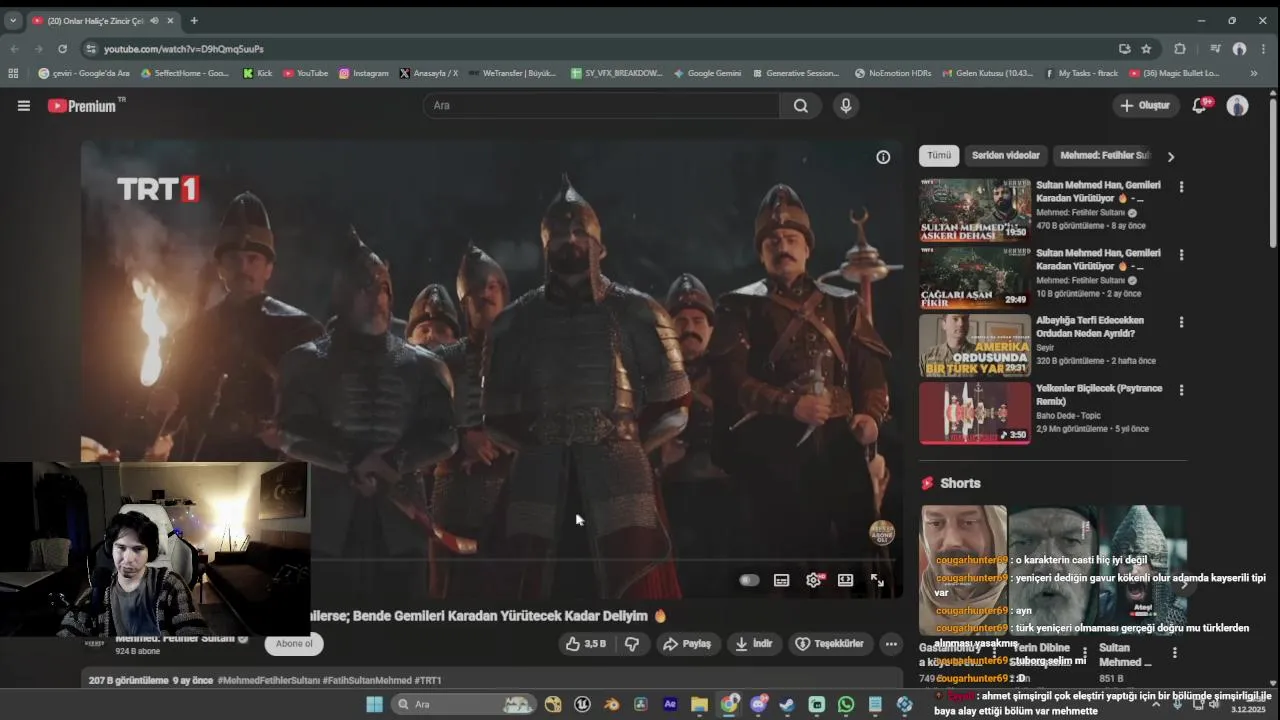Subscribe with Abone ol button
This screenshot has width=1280, height=720.
click(x=294, y=644)
